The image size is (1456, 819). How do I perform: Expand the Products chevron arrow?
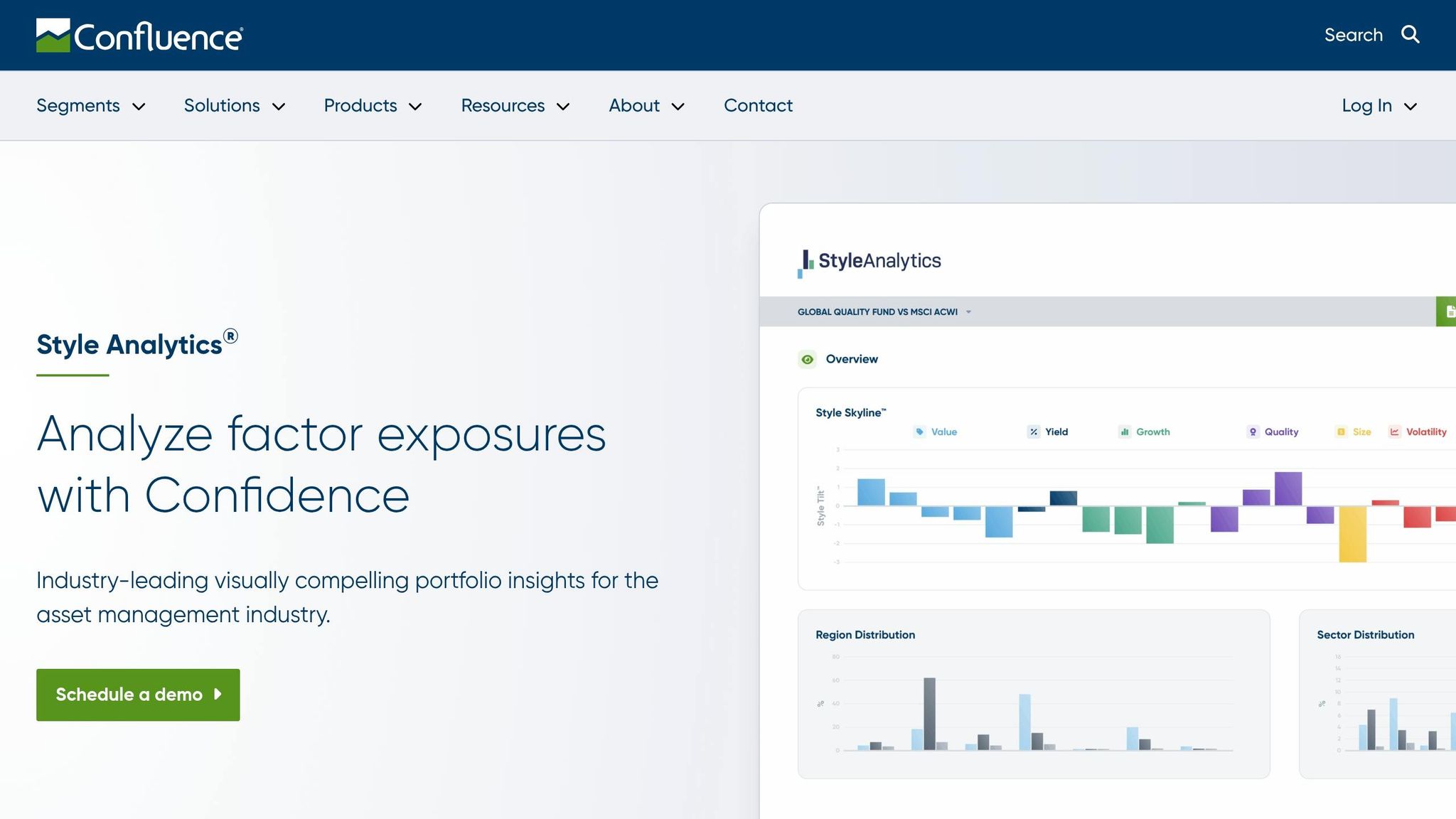tap(416, 107)
